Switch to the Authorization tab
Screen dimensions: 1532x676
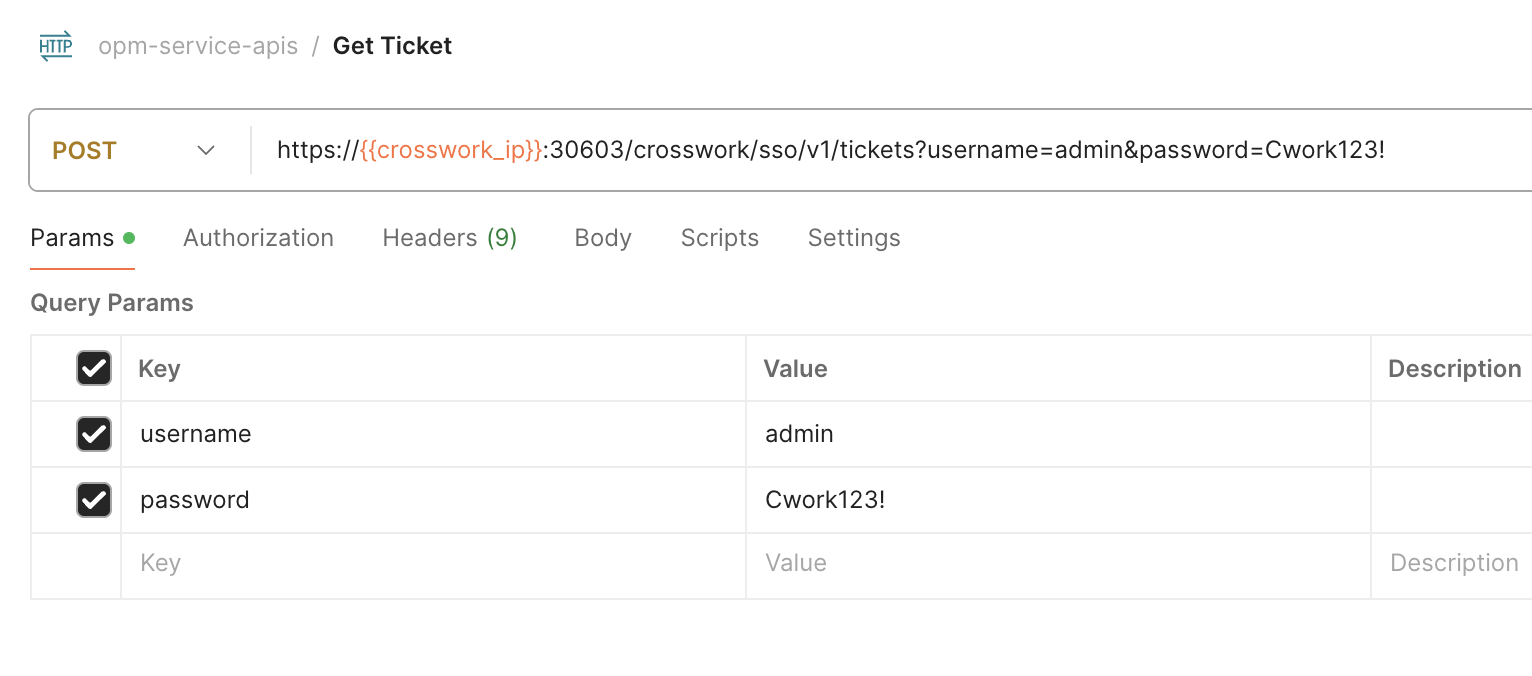(x=258, y=238)
